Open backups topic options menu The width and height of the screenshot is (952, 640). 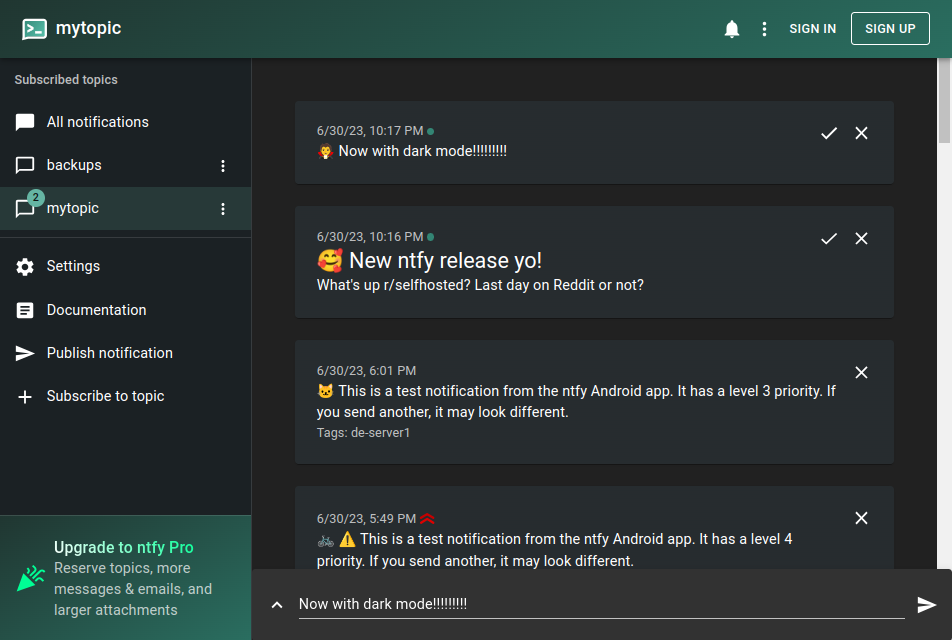[223, 166]
